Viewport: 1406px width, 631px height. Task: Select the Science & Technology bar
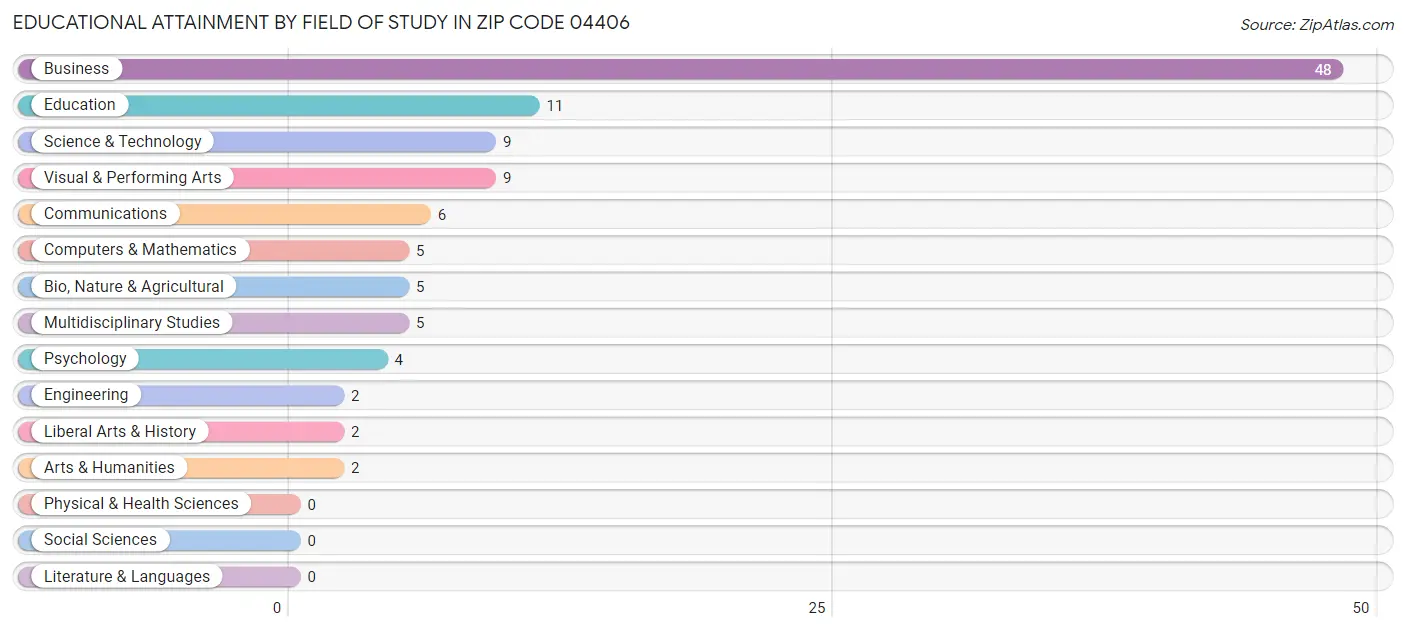[256, 142]
